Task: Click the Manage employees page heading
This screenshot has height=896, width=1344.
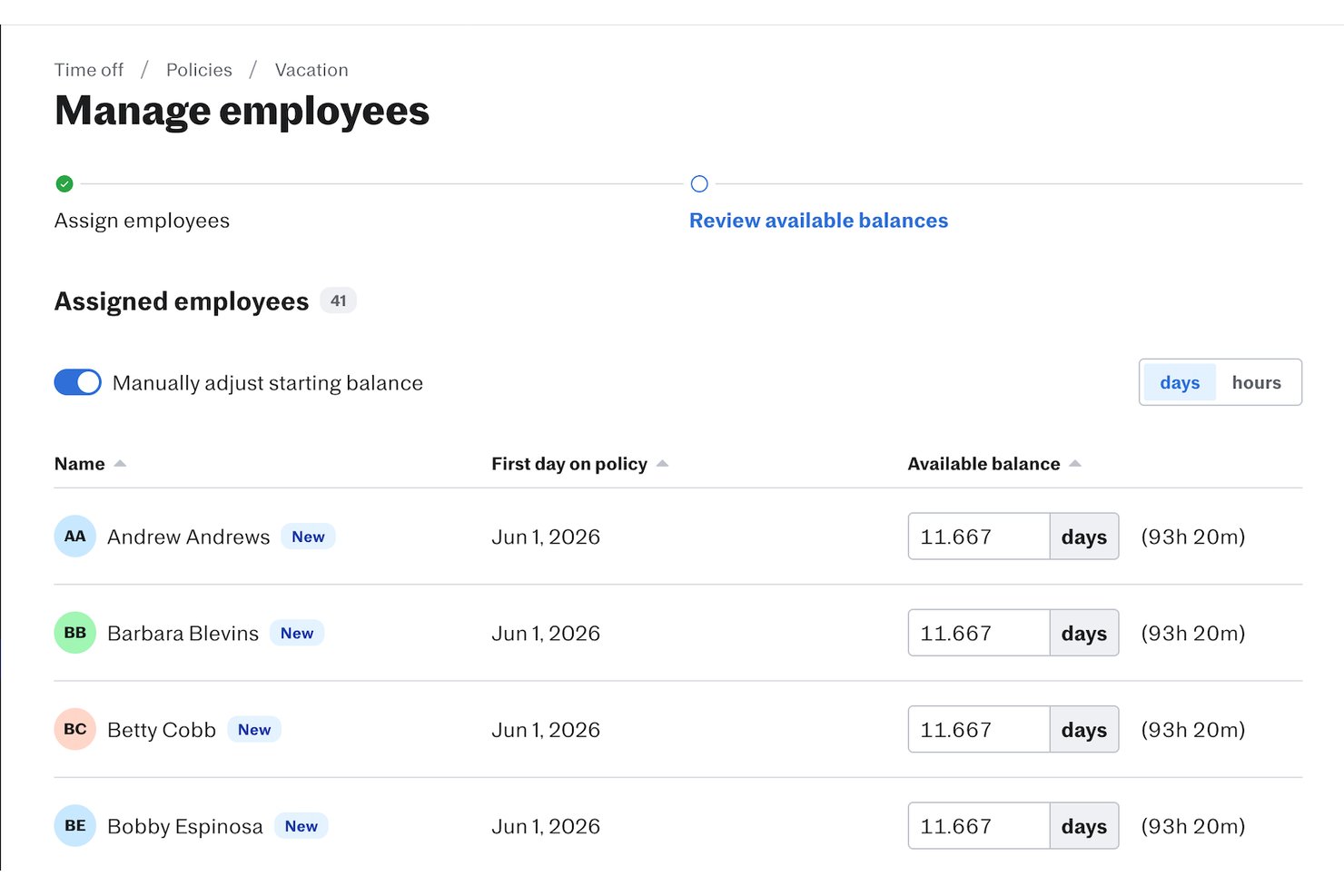Action: (242, 112)
